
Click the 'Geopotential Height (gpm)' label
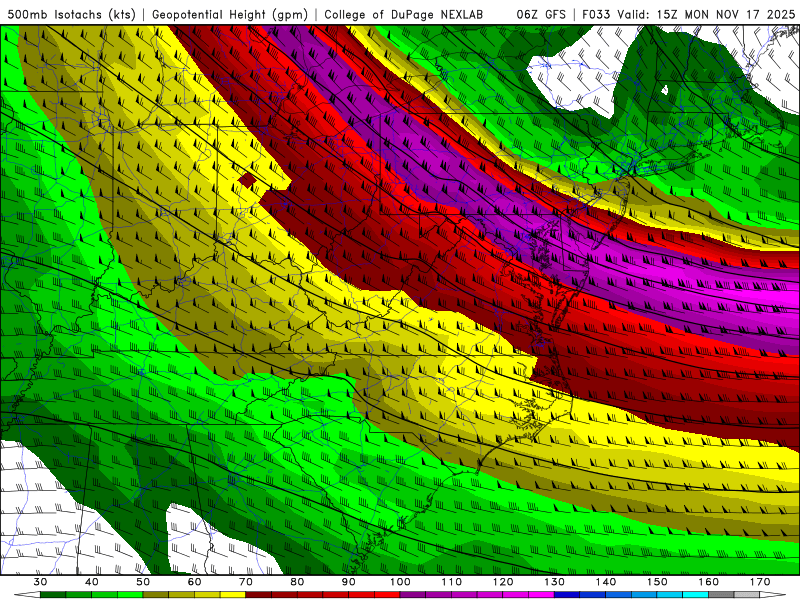(x=230, y=14)
